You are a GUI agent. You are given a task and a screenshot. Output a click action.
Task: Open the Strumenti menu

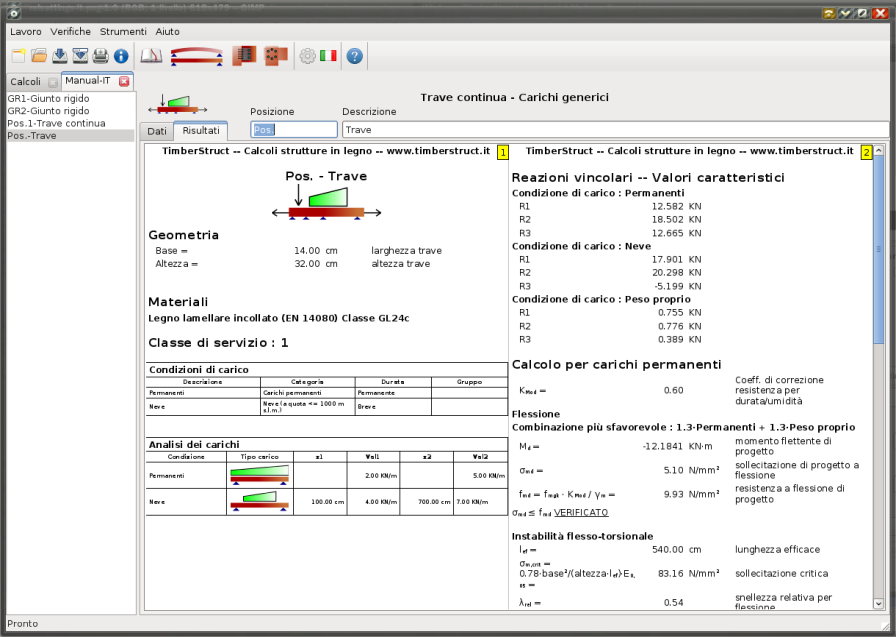pos(123,32)
